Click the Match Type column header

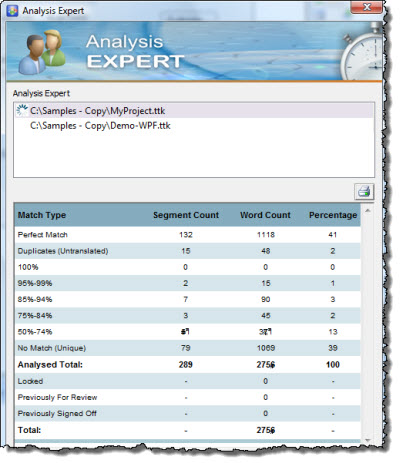(x=42, y=215)
